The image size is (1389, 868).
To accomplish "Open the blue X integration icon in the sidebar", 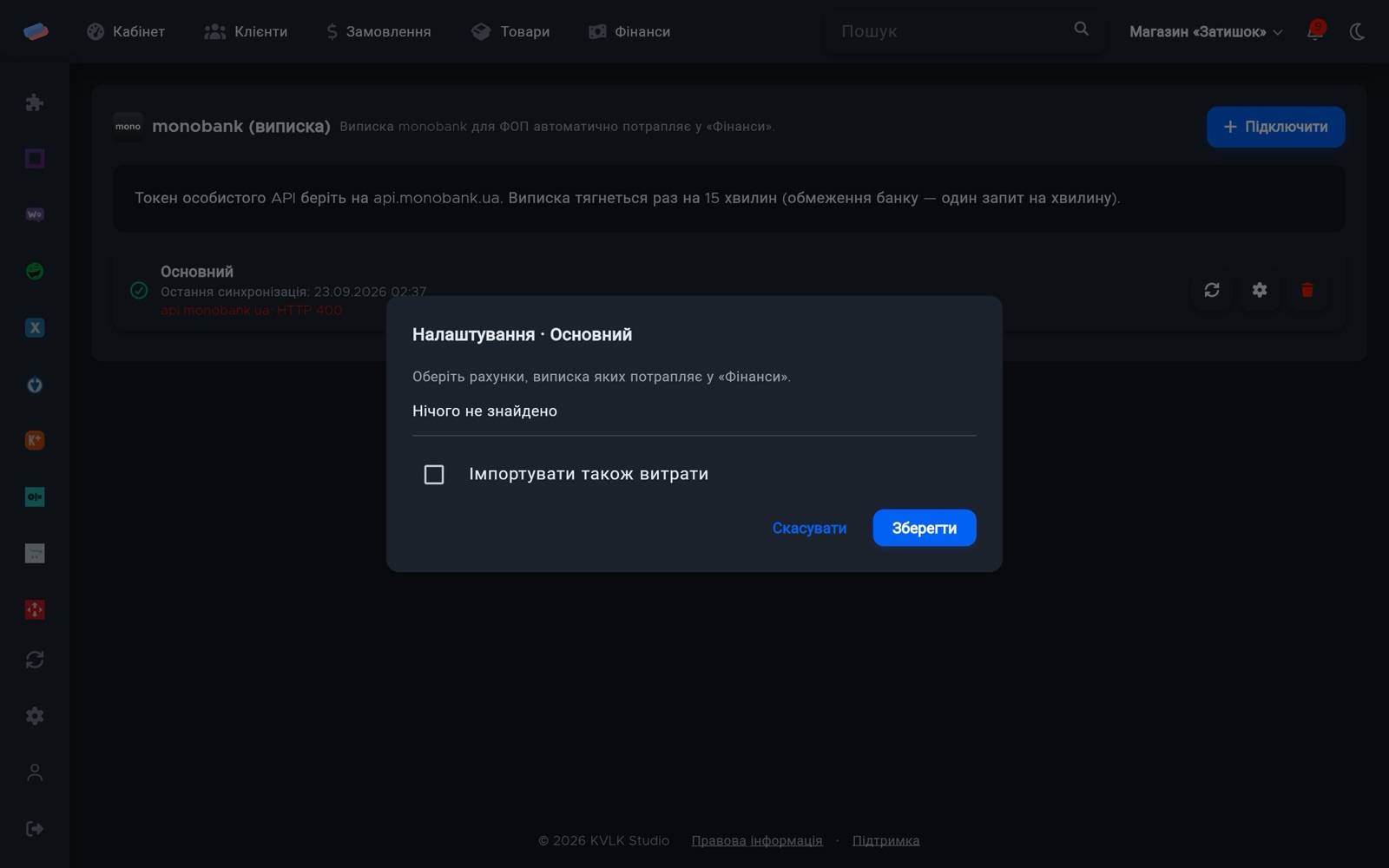I will [35, 327].
